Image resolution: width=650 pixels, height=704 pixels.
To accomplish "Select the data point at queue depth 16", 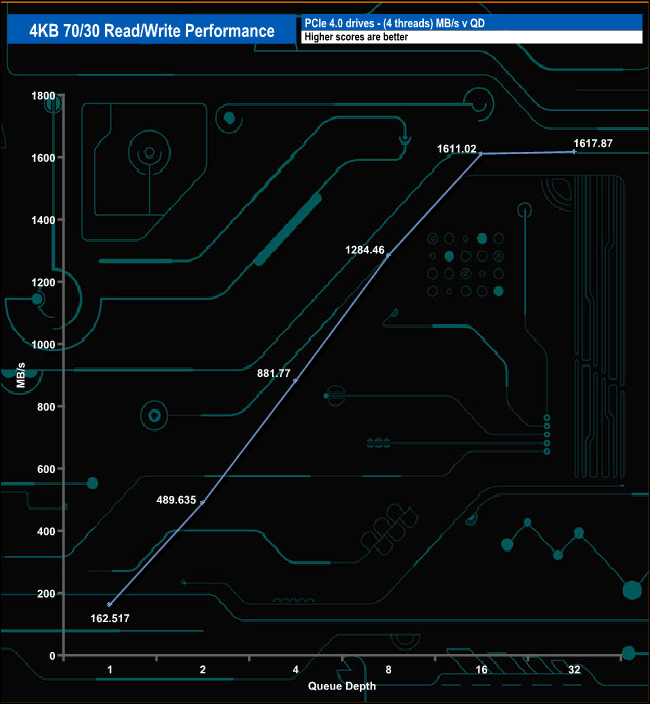I will click(481, 154).
